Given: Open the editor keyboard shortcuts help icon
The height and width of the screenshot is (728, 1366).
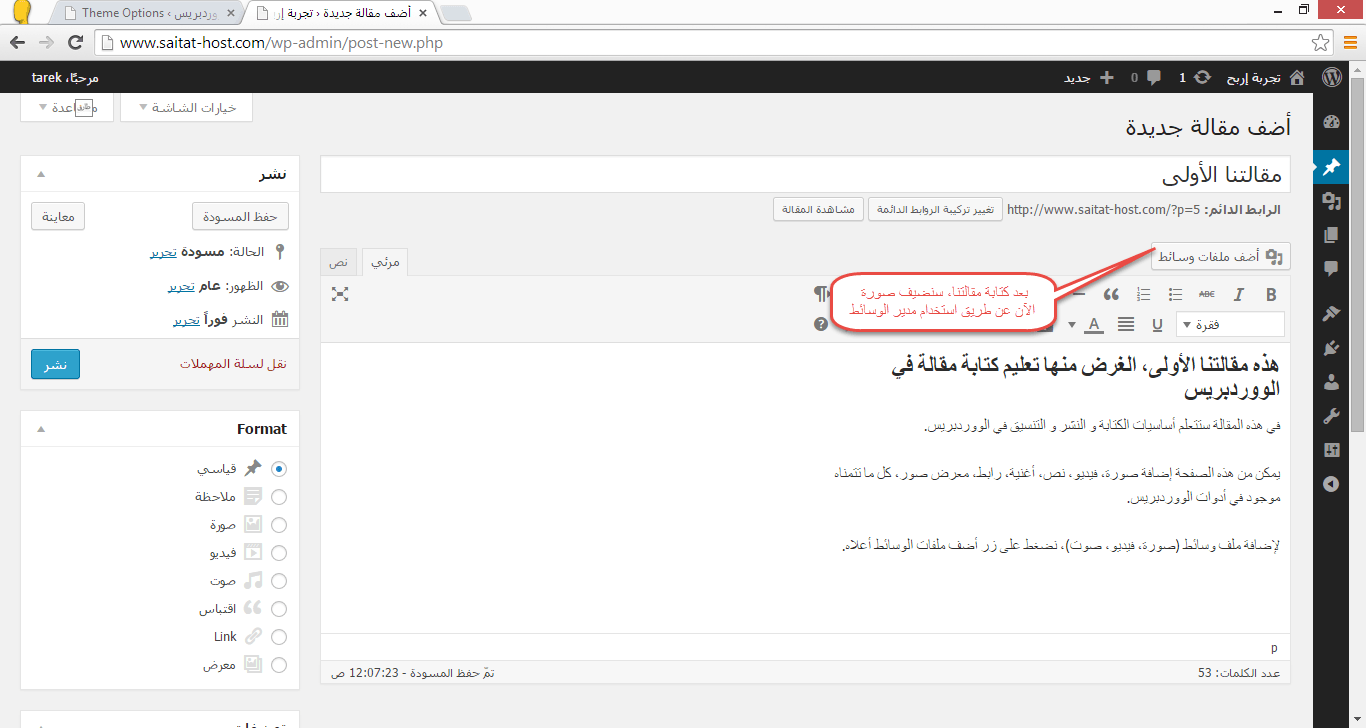Looking at the screenshot, I should tap(821, 324).
